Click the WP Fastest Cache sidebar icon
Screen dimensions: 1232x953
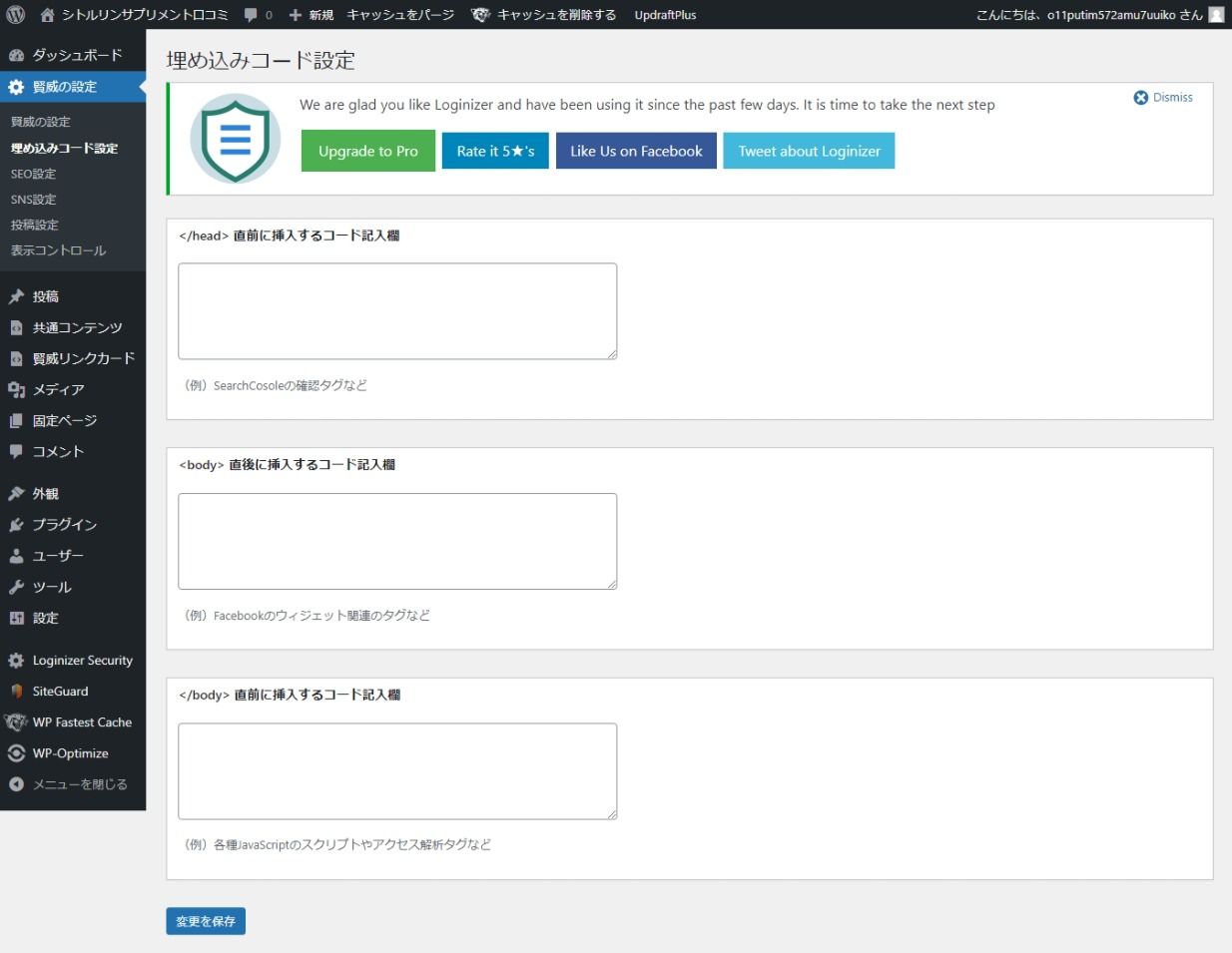coord(16,722)
